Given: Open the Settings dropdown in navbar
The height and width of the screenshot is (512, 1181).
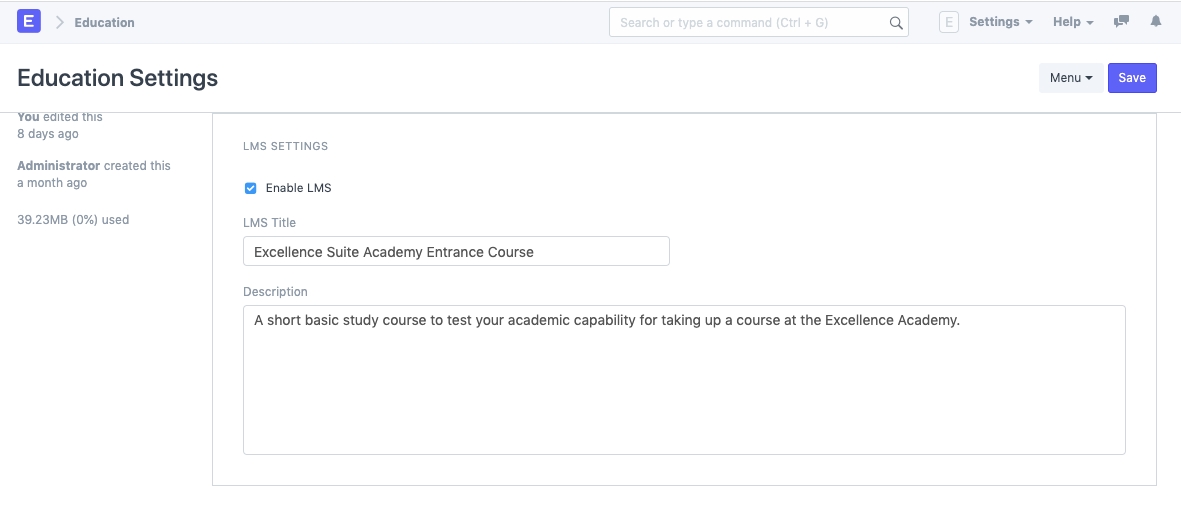Looking at the screenshot, I should tap(1000, 22).
